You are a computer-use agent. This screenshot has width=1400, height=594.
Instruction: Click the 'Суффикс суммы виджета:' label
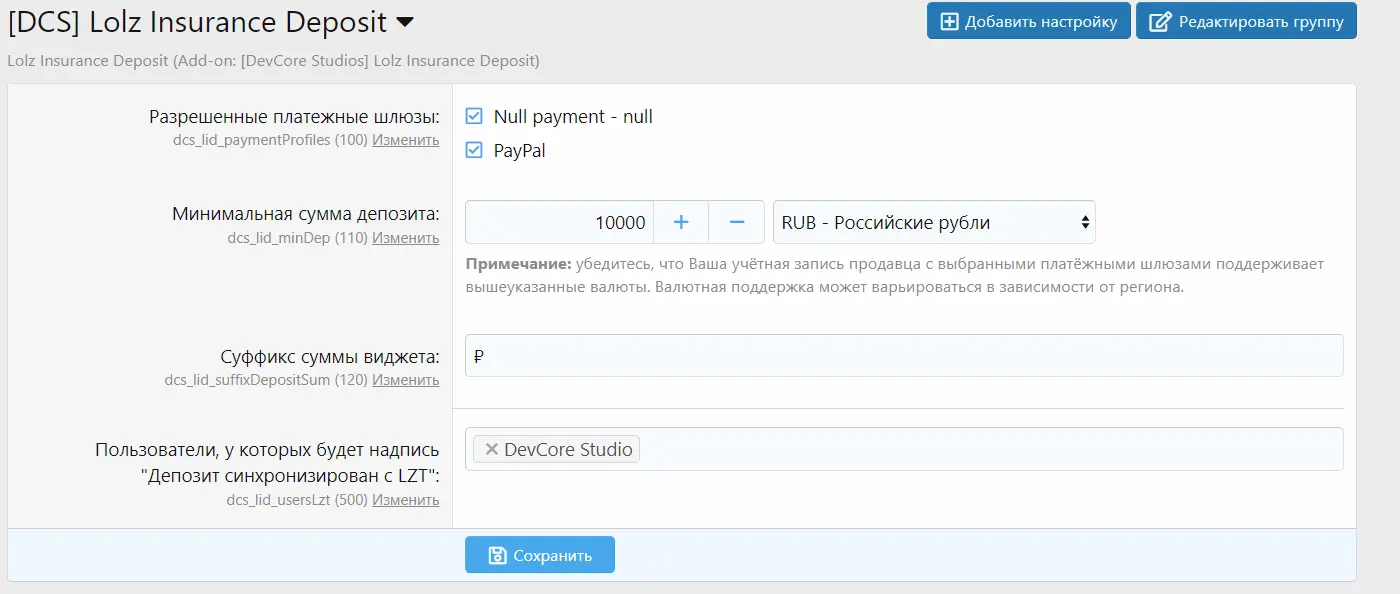tap(330, 357)
